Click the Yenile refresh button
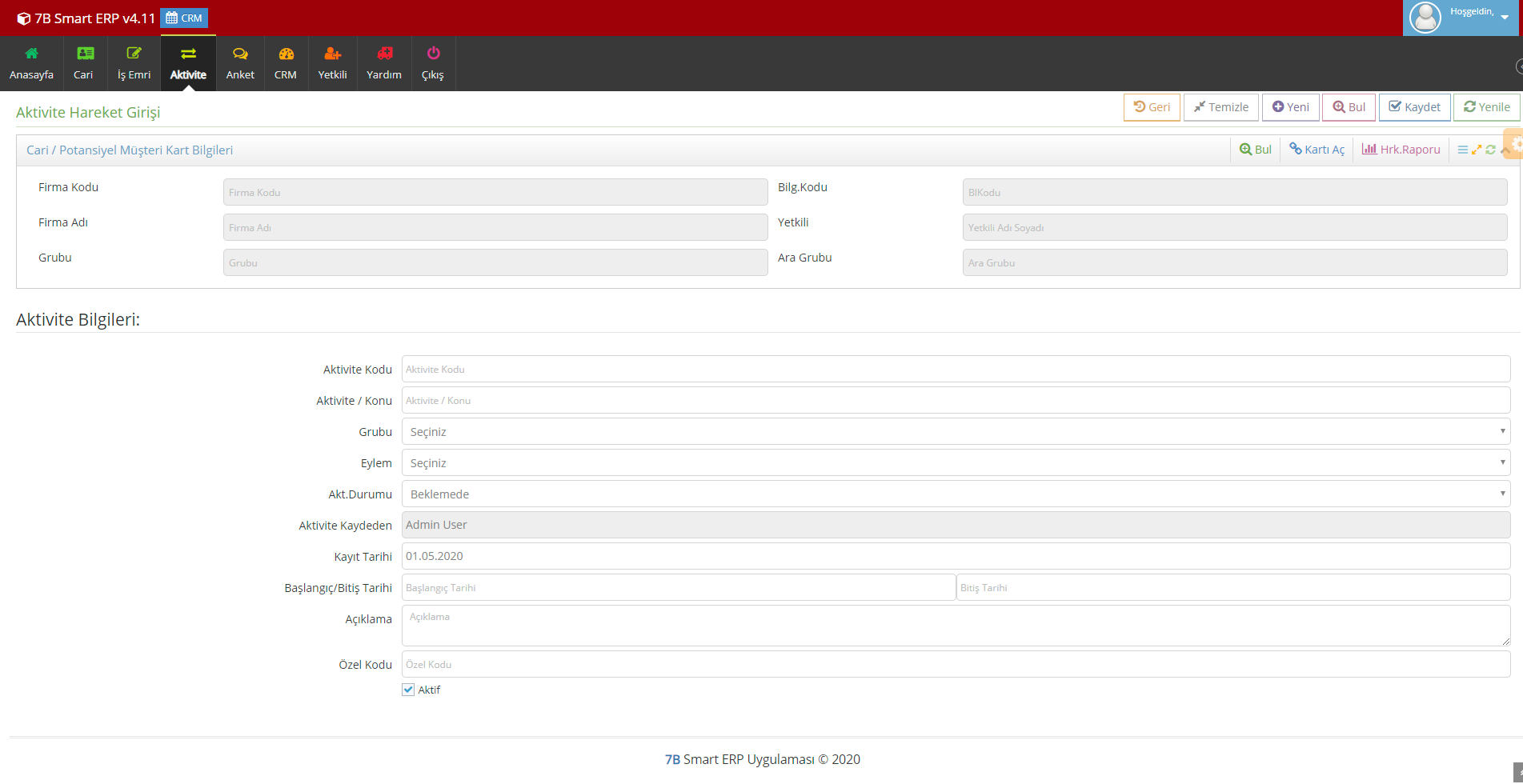Screen dimensions: 1523x784 pos(1487,107)
